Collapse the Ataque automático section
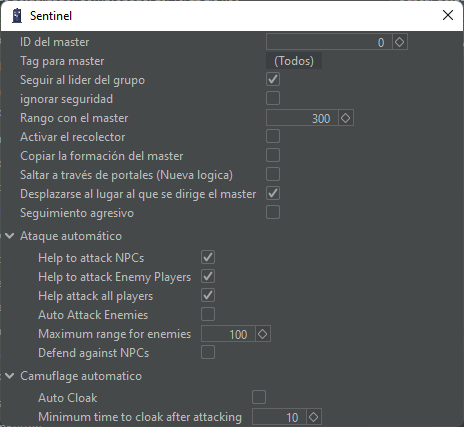The height and width of the screenshot is (427, 464). click(10, 236)
